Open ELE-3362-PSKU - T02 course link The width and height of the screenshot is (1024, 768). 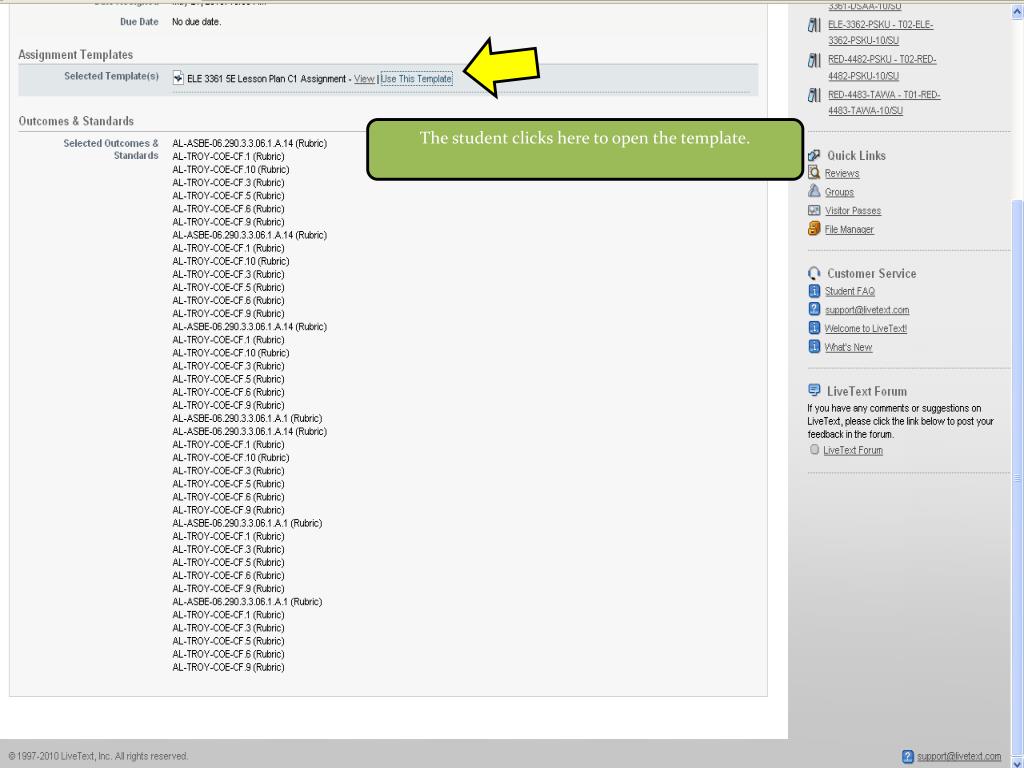(880, 33)
